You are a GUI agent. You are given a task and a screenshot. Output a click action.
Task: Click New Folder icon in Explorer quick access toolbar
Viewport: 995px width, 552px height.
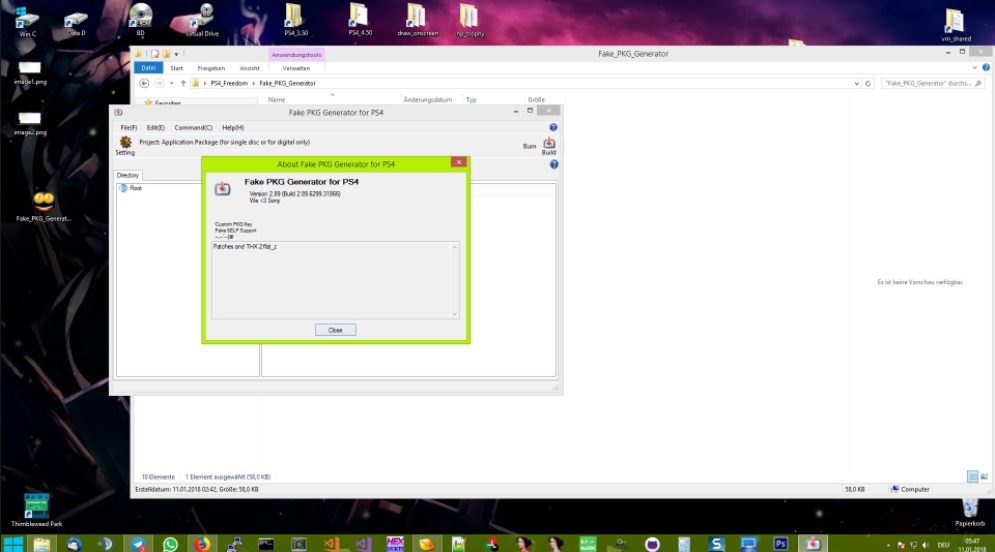(166, 54)
